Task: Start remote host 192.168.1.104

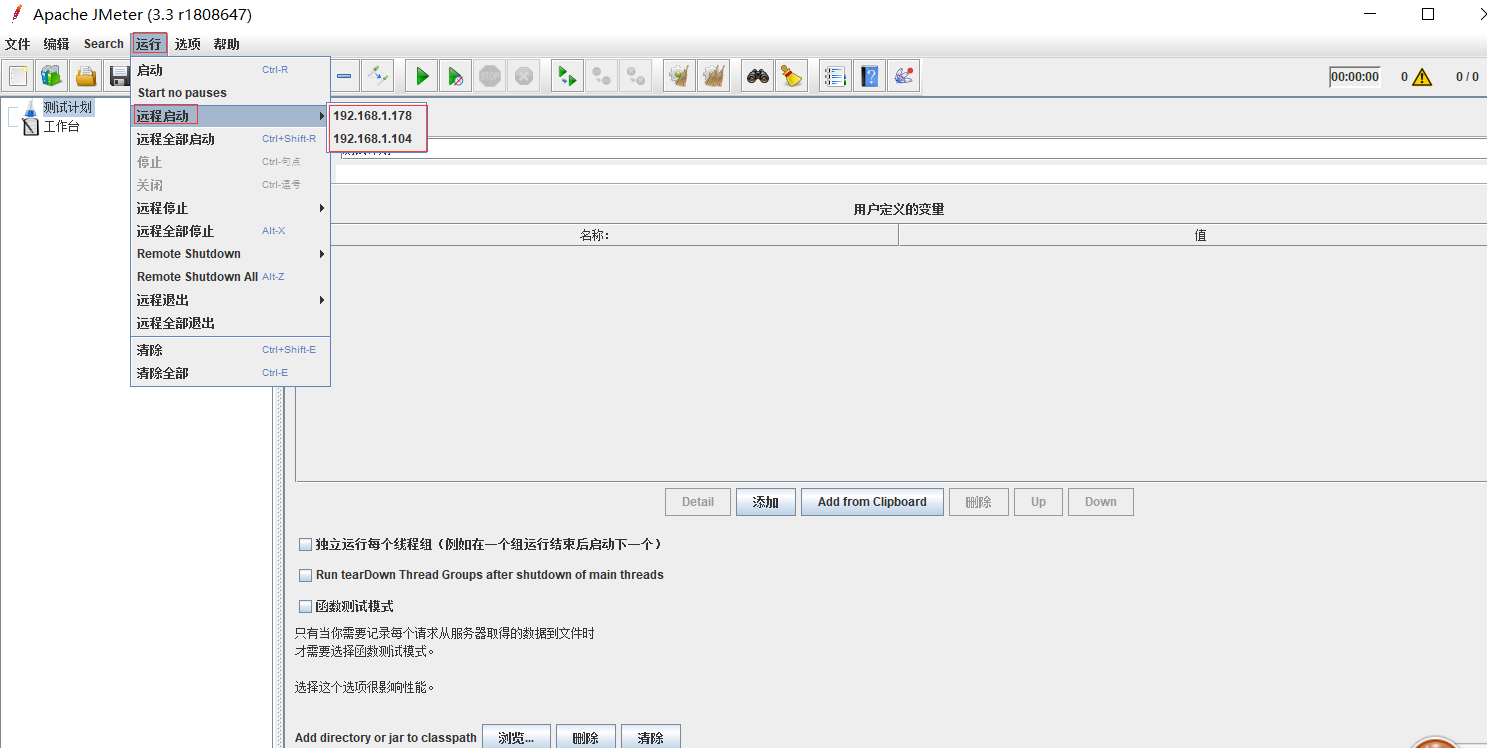Action: pos(377,139)
